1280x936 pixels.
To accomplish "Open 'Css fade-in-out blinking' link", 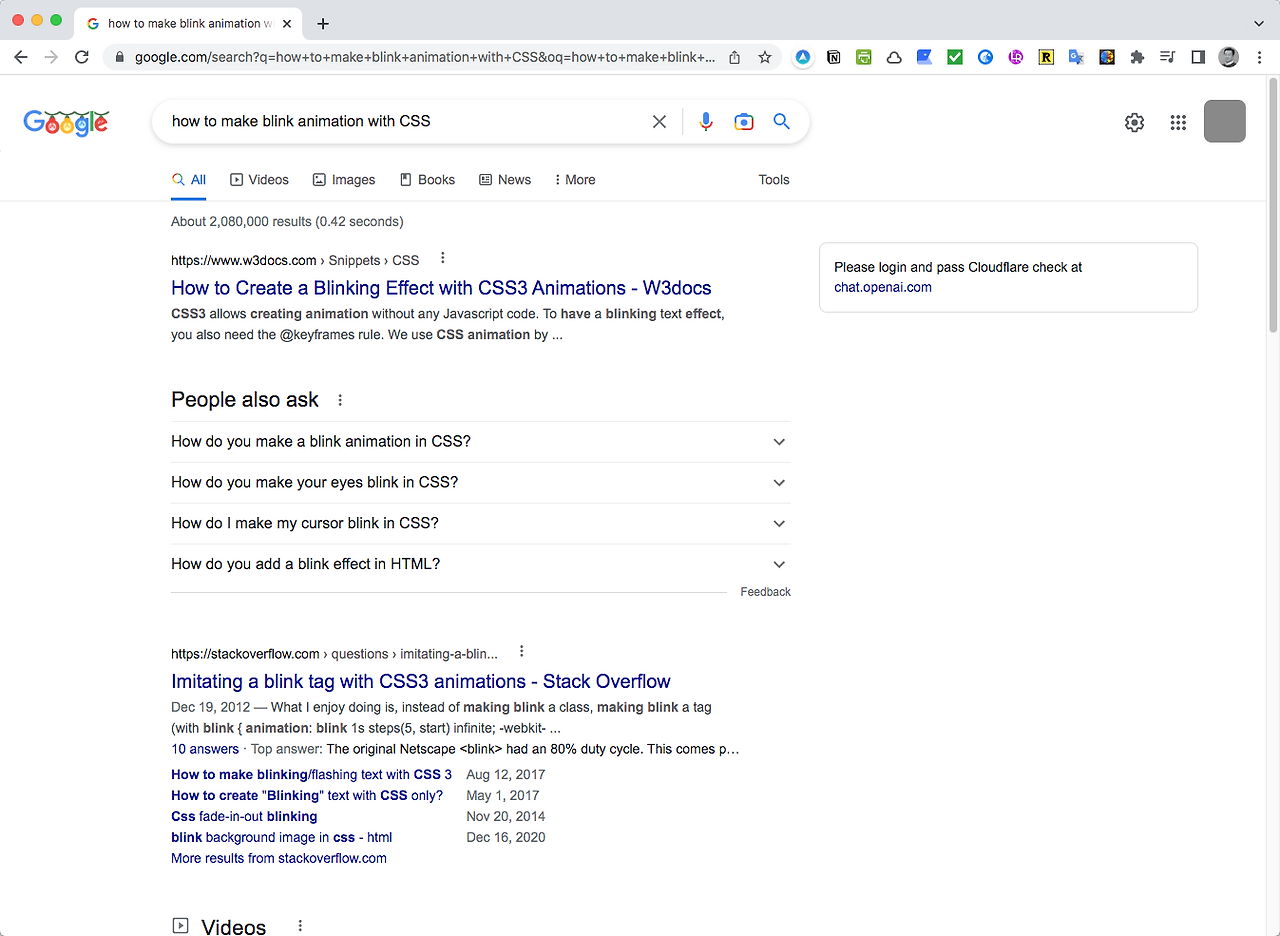I will (244, 816).
